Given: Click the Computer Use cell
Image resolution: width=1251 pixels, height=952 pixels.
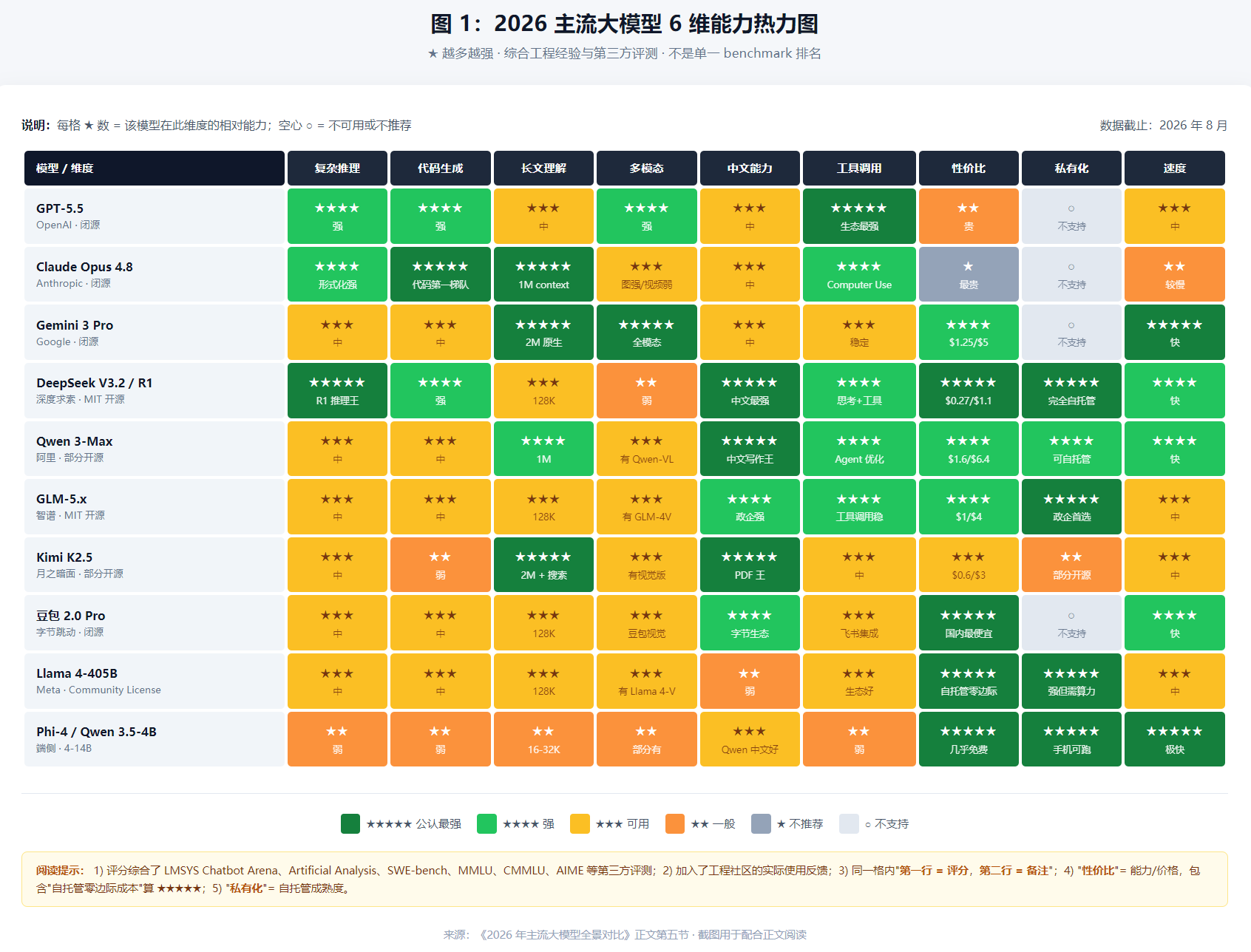Looking at the screenshot, I should pos(859,274).
